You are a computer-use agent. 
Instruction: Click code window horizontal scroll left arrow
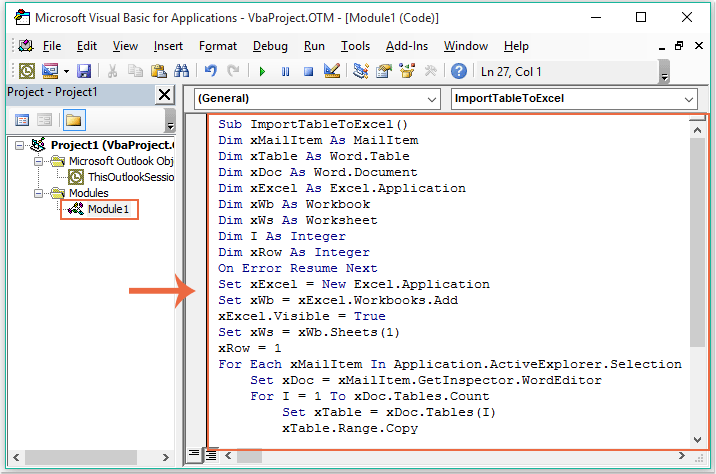(x=228, y=455)
